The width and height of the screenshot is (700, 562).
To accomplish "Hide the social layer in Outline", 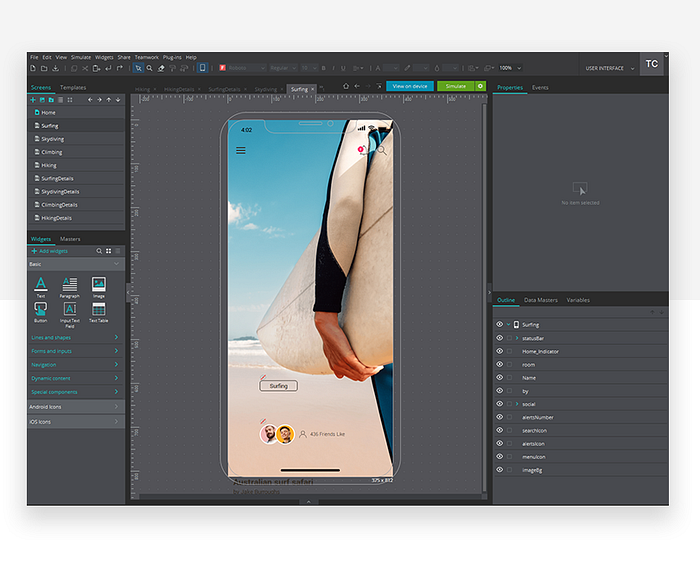I will tap(500, 404).
